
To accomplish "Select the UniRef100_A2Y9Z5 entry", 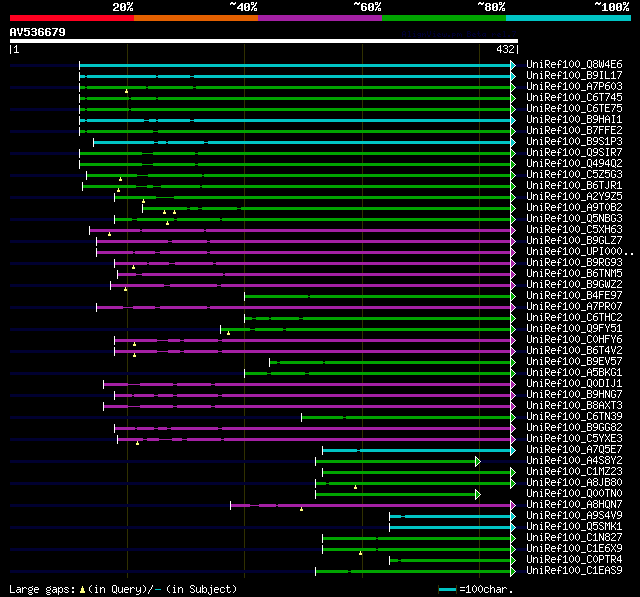I will [x=574, y=197].
